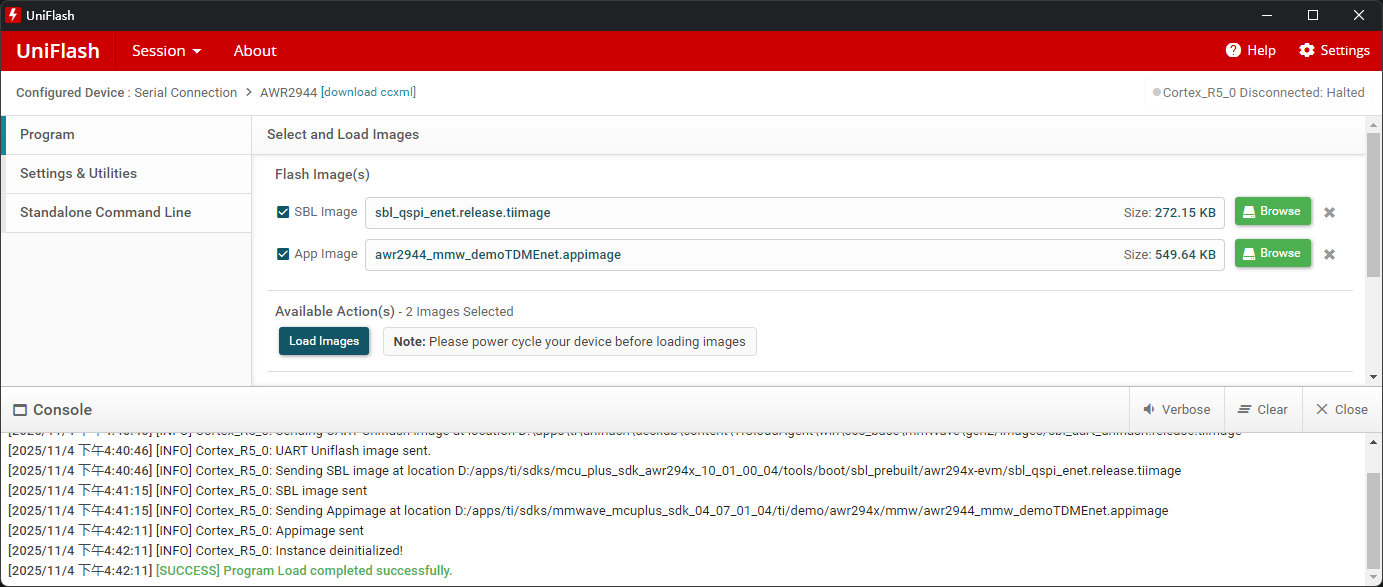This screenshot has width=1383, height=587.
Task: Open the About menu item
Action: pyautogui.click(x=255, y=51)
